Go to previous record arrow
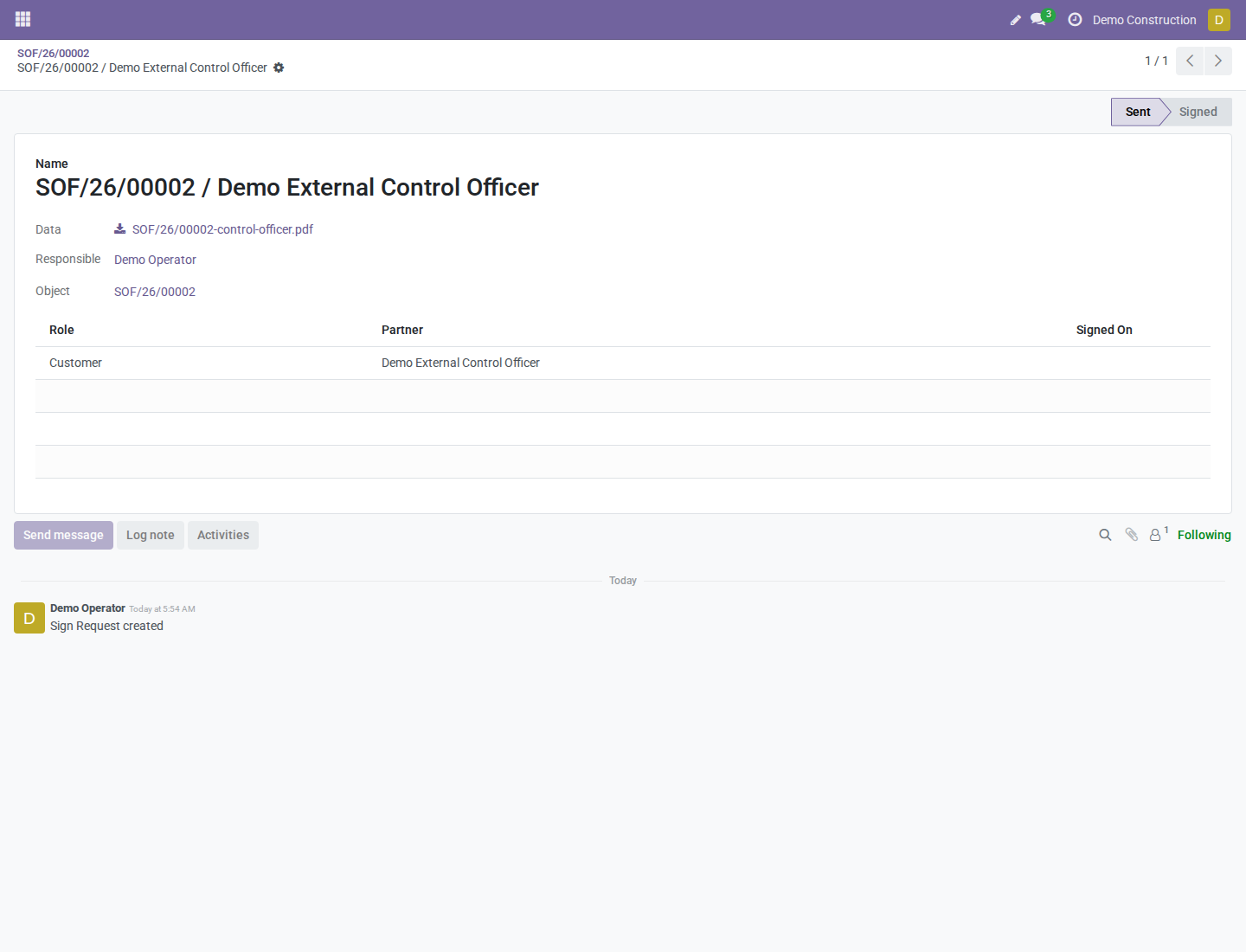 click(x=1190, y=61)
